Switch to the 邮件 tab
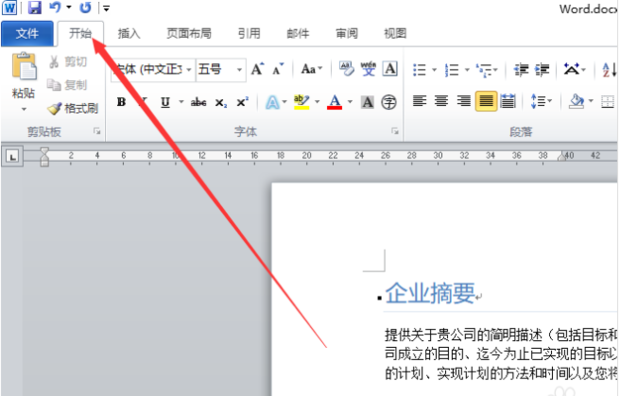Viewport: 620px width, 396px height. pyautogui.click(x=298, y=34)
